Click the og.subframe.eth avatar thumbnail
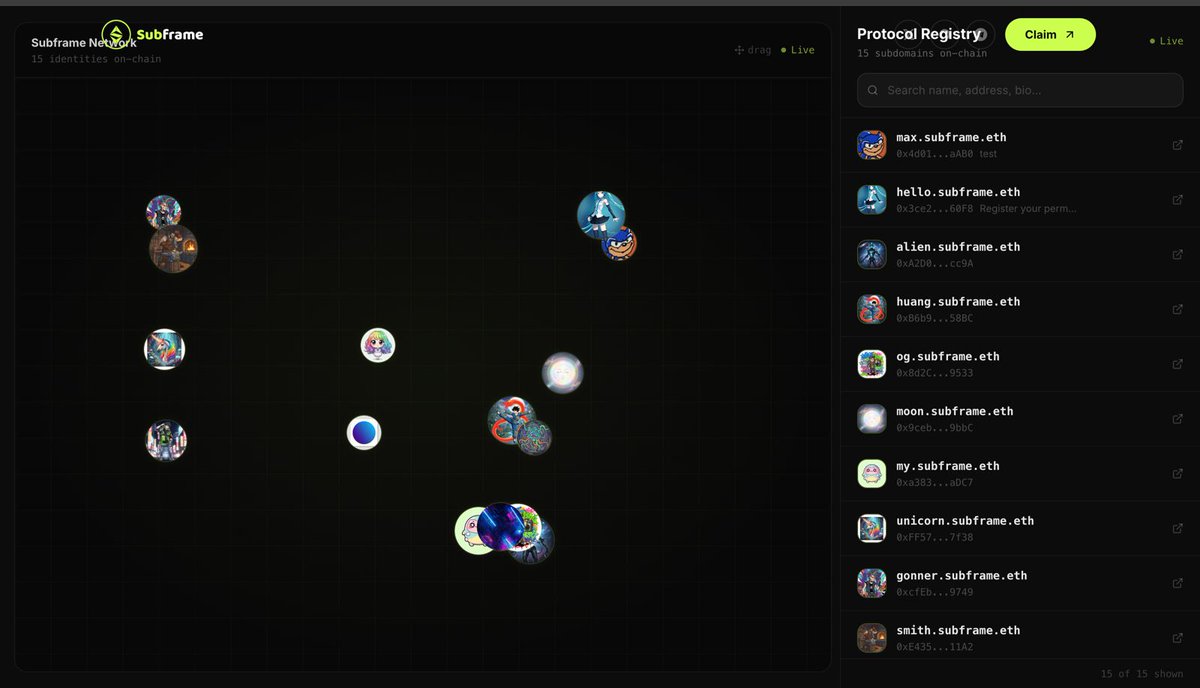 point(872,364)
